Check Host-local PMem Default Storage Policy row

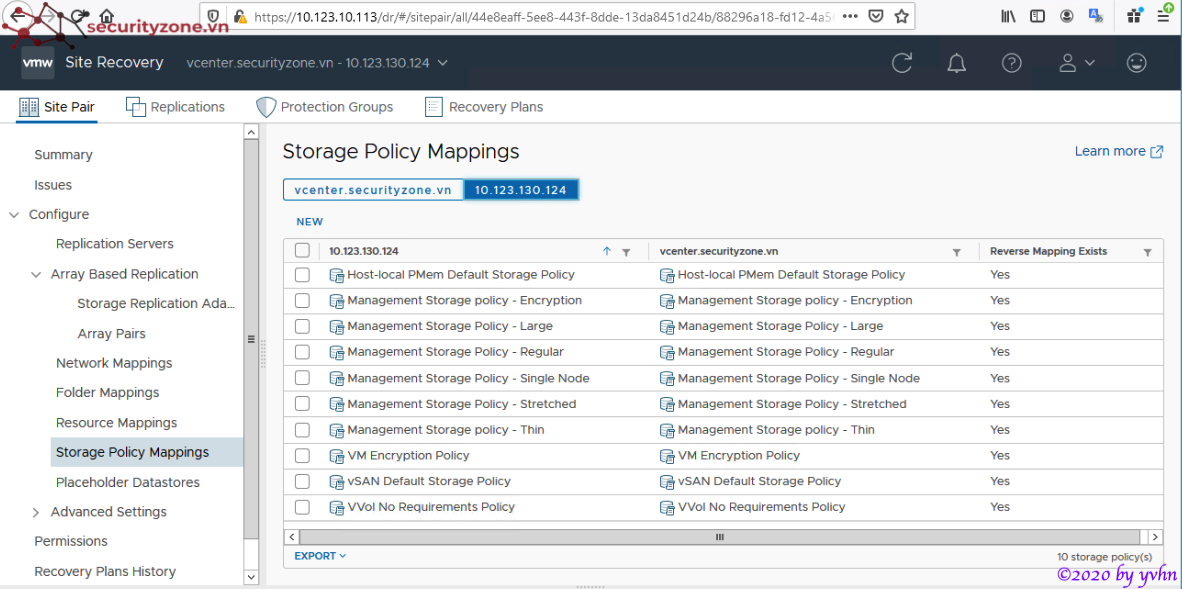[302, 275]
